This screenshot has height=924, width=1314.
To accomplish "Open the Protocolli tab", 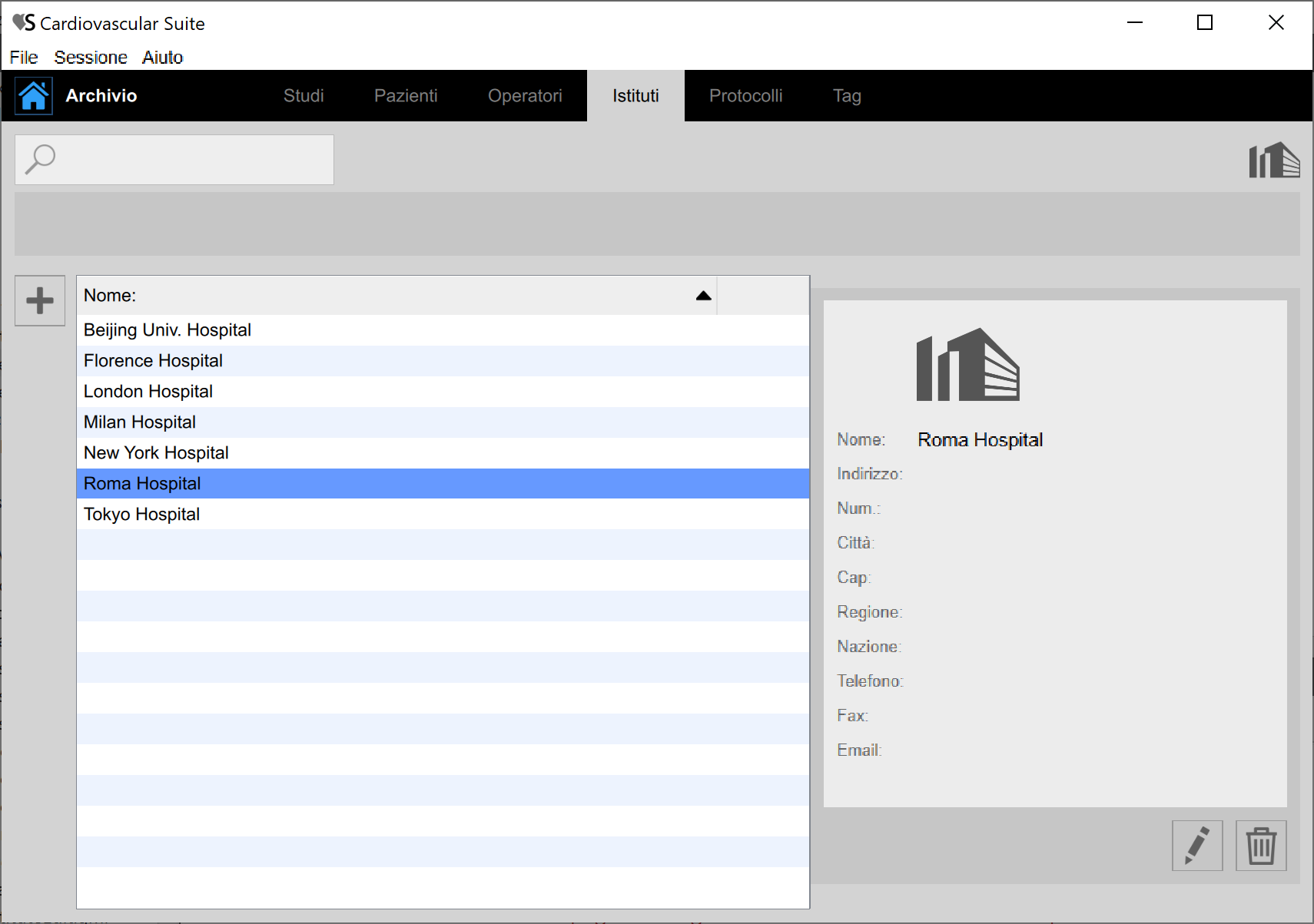I will tap(745, 96).
